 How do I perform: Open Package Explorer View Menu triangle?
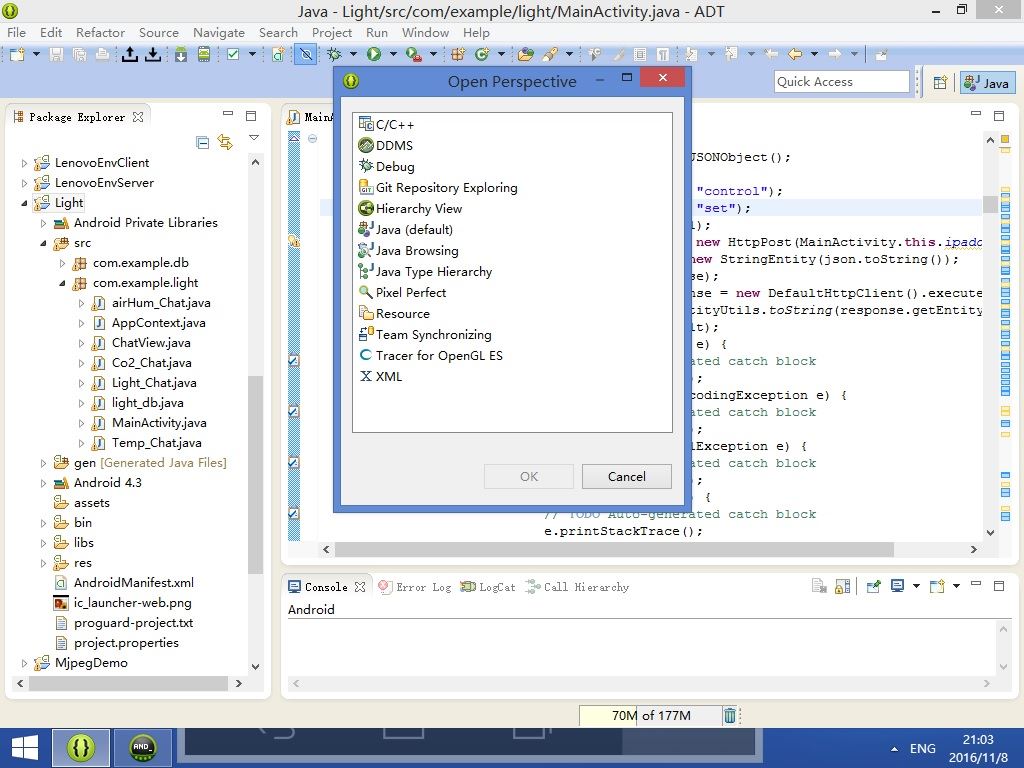[x=254, y=138]
